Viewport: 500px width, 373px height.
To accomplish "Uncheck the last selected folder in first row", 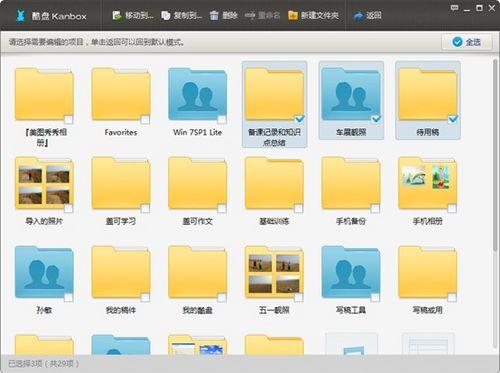I will [x=453, y=119].
